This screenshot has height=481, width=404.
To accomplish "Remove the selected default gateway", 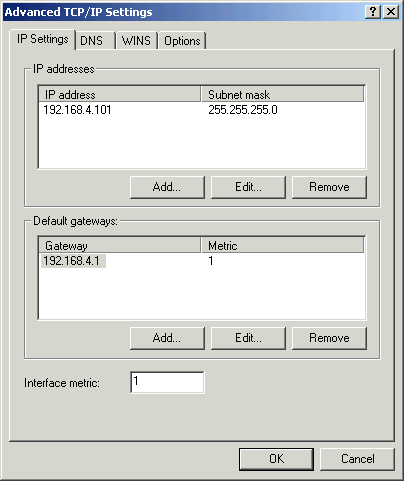I will click(x=329, y=338).
